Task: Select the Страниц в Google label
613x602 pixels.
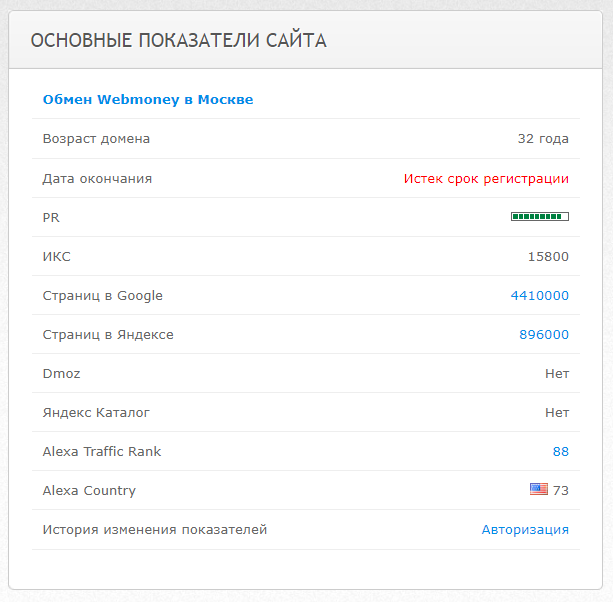Action: 102,296
